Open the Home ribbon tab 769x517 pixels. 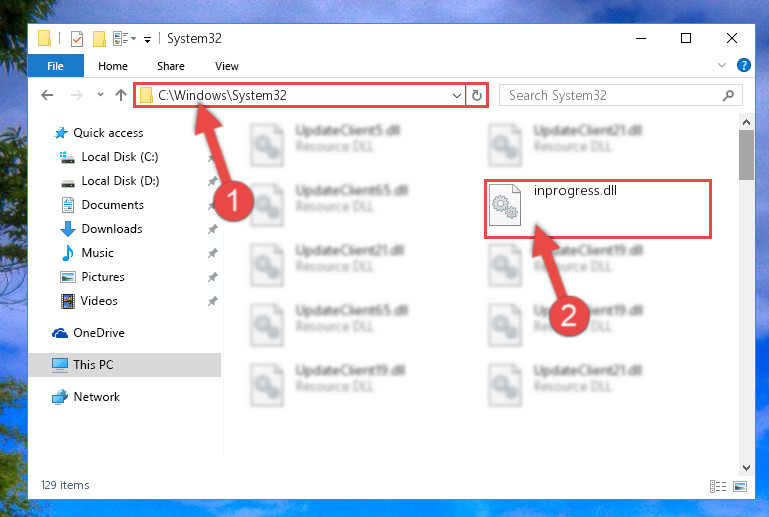113,66
